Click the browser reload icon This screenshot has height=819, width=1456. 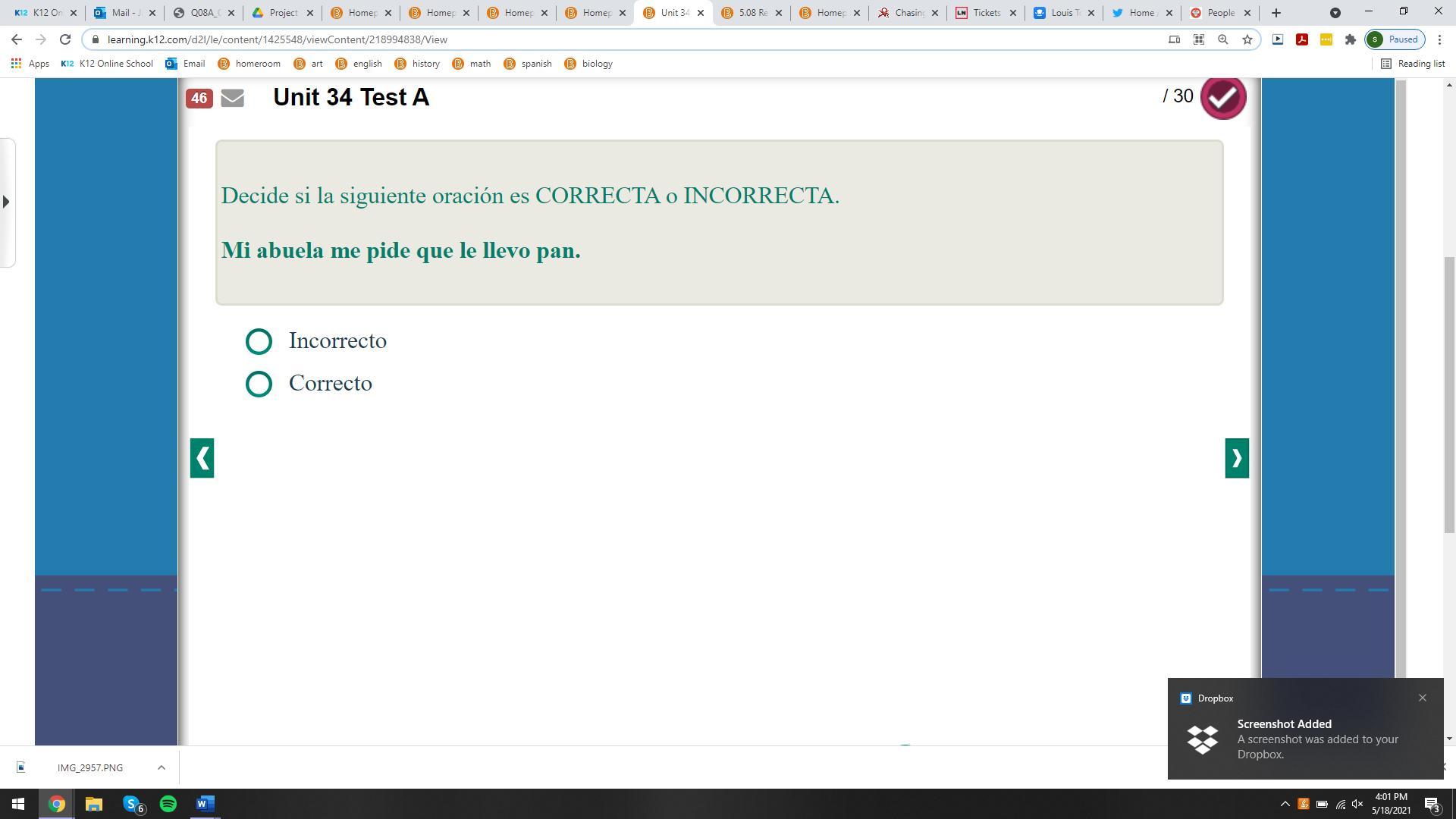coord(65,39)
